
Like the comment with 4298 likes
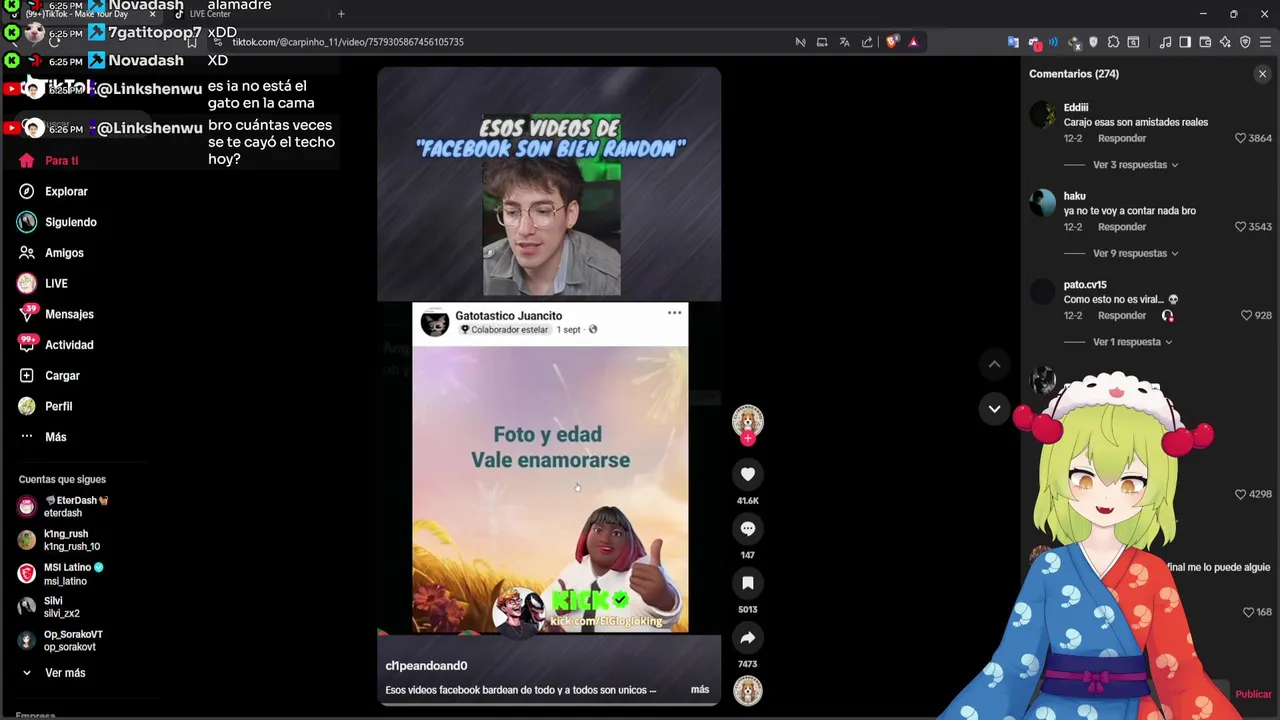coord(1240,494)
